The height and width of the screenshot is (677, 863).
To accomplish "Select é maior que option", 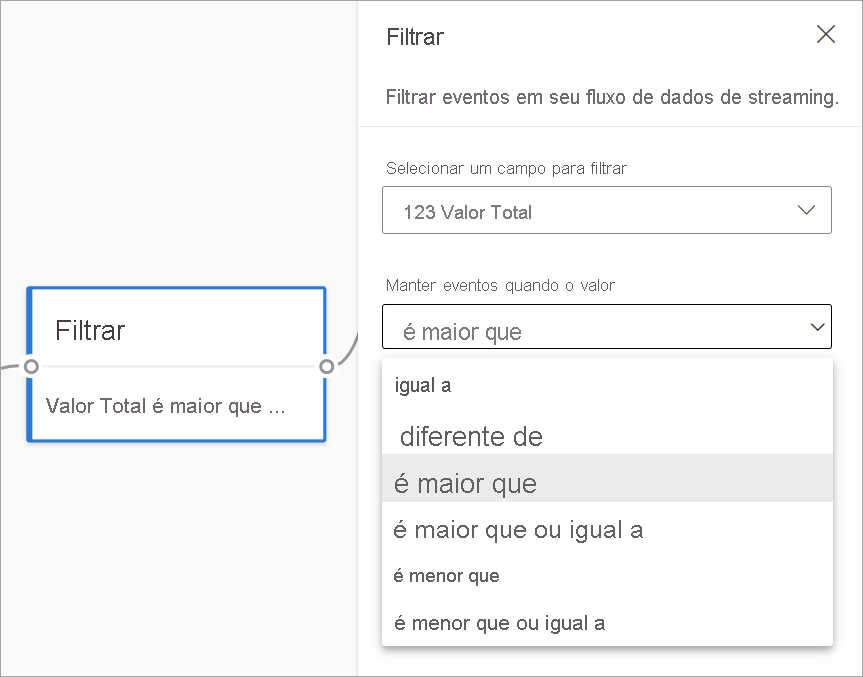I will (464, 483).
